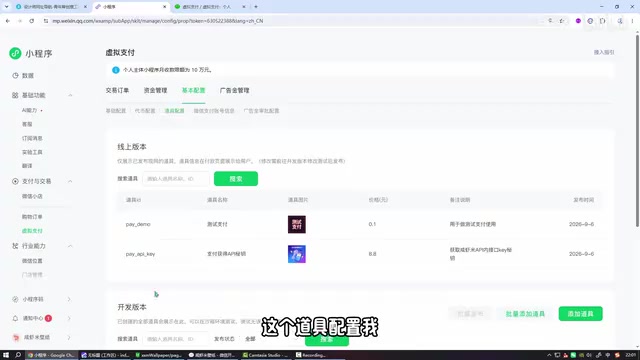Collapse the 行业能力 sidebar section

[70, 246]
